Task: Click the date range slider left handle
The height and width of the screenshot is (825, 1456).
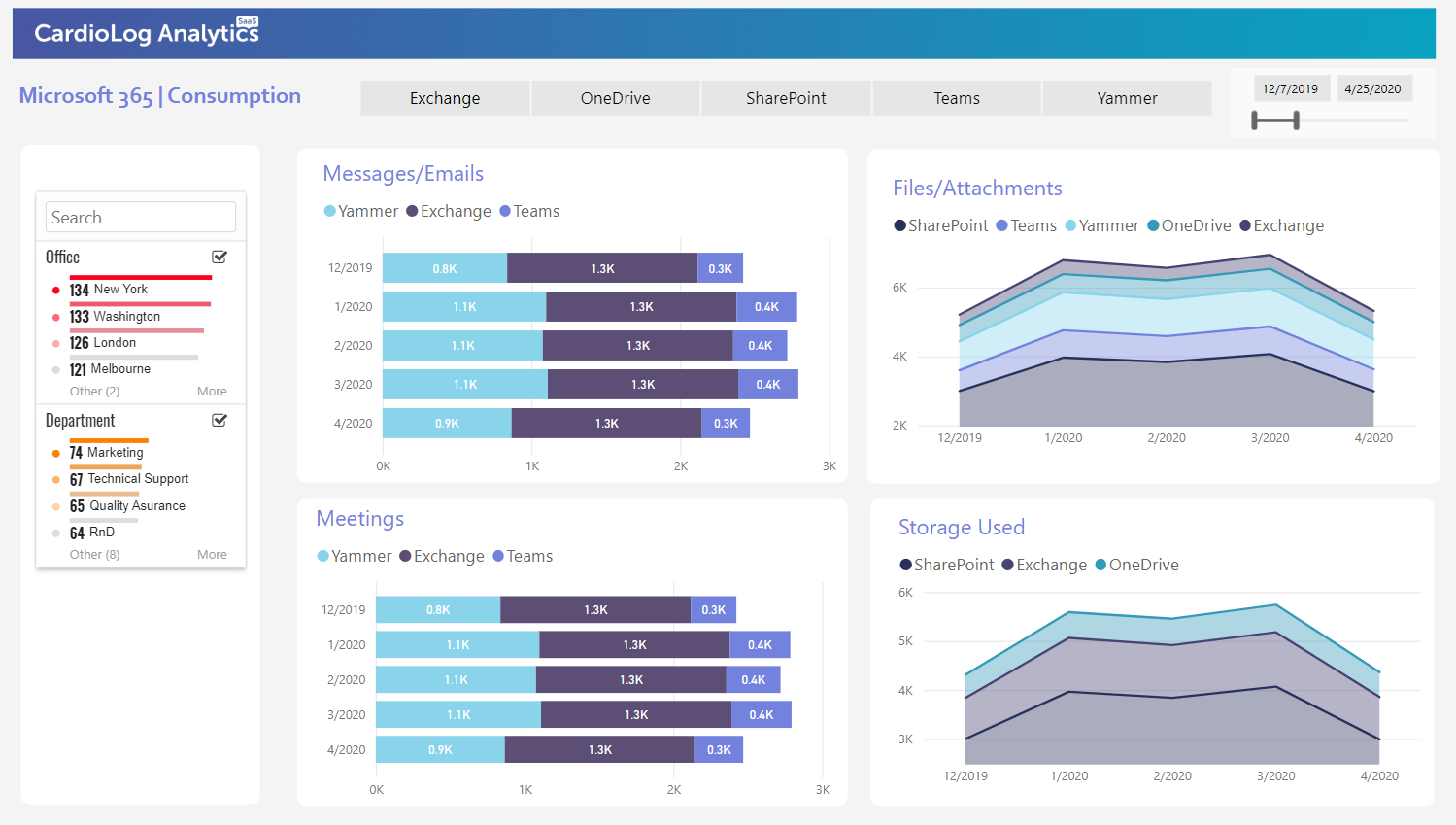Action: pos(1255,120)
